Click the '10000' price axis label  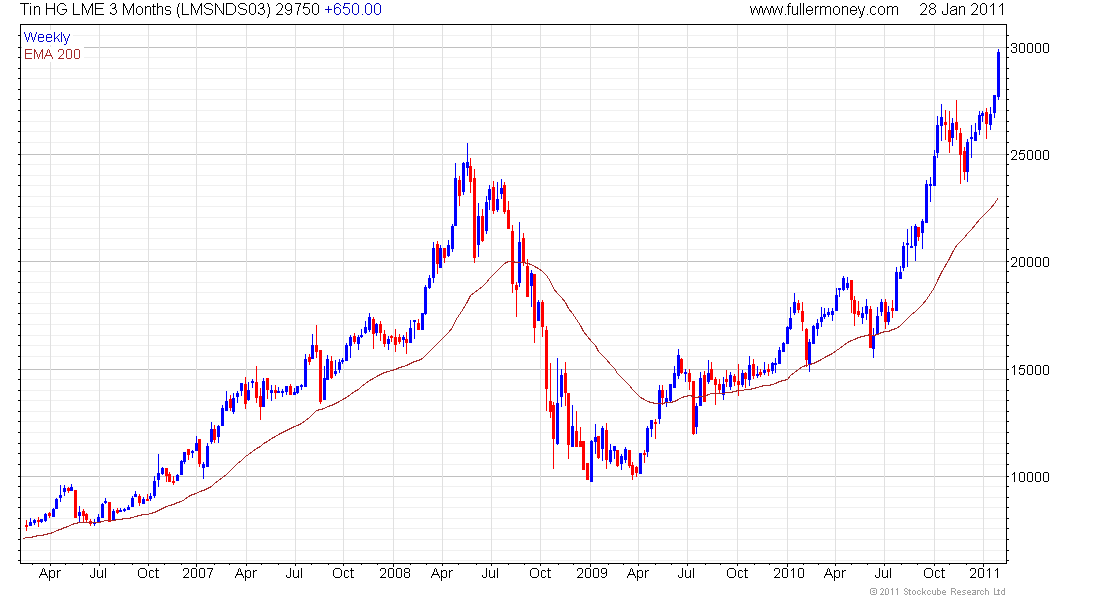point(1030,477)
